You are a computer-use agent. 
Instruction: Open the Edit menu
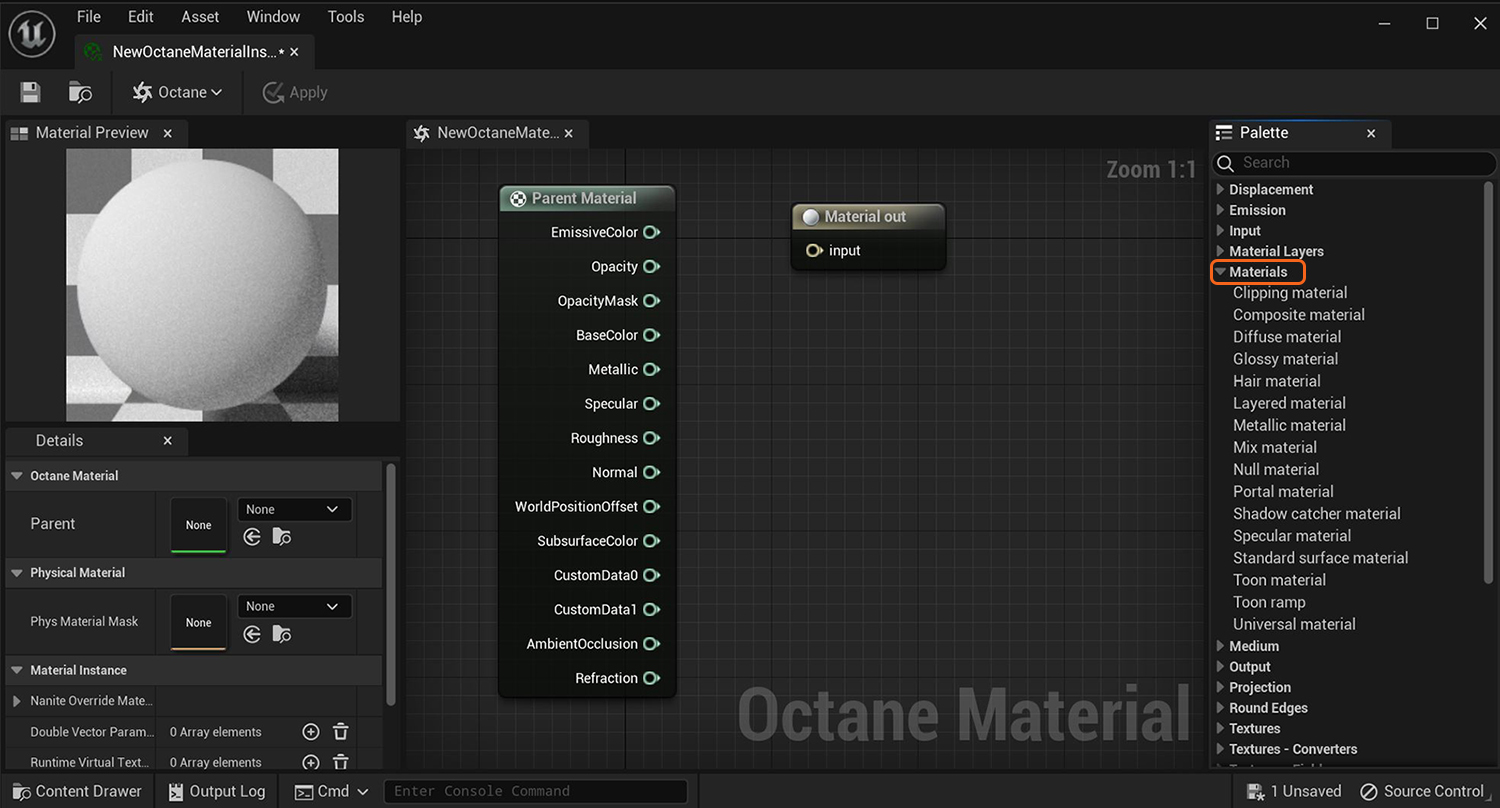[141, 17]
